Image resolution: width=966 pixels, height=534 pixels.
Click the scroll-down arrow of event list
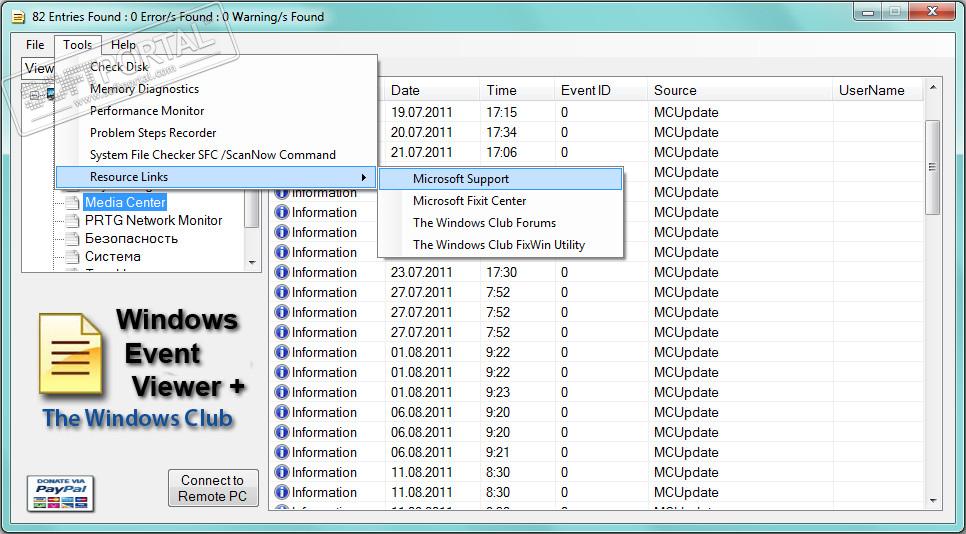(x=933, y=501)
